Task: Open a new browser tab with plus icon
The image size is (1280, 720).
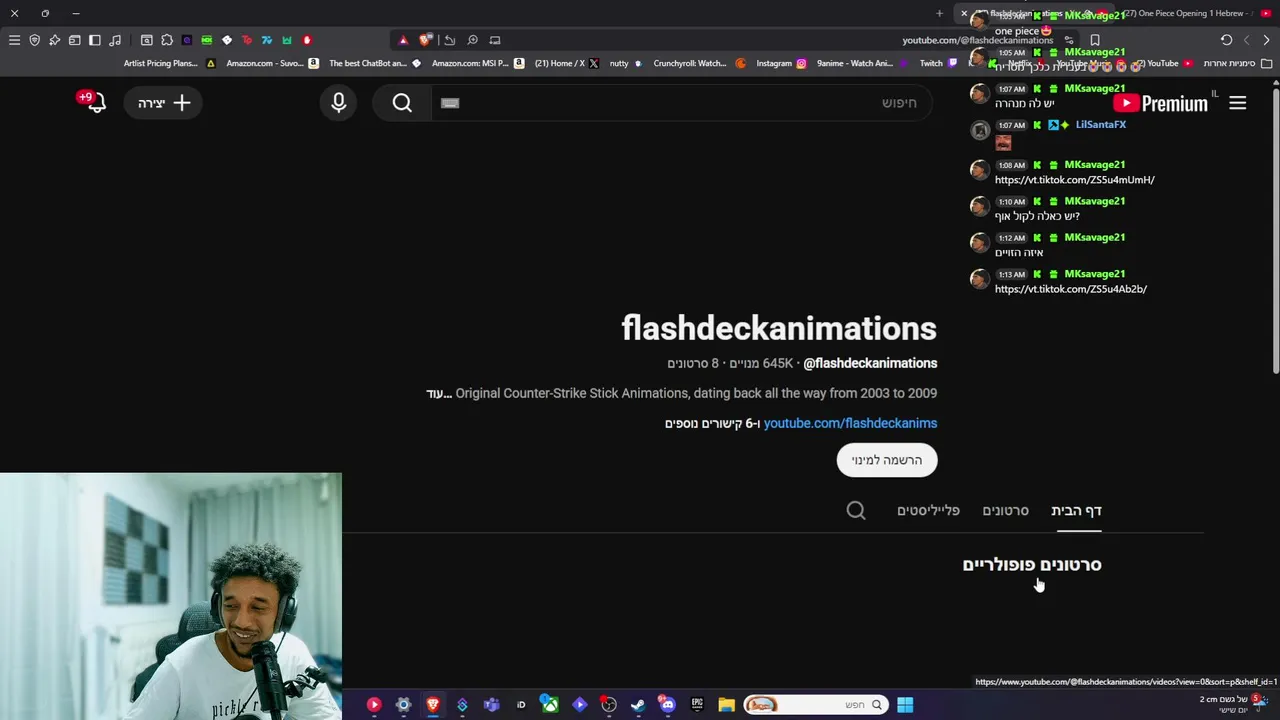Action: (939, 13)
